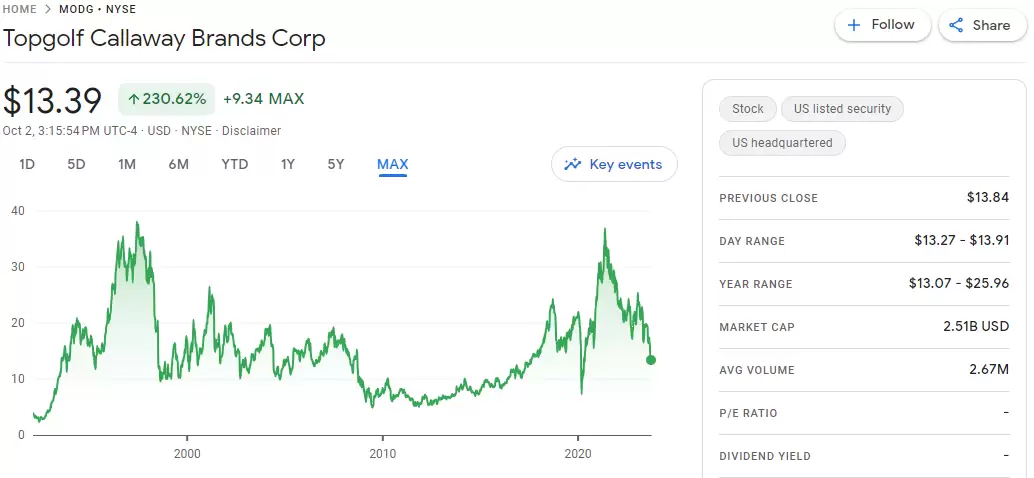This screenshot has height=478, width=1034.
Task: Click the US listed security chip
Action: [x=842, y=109]
